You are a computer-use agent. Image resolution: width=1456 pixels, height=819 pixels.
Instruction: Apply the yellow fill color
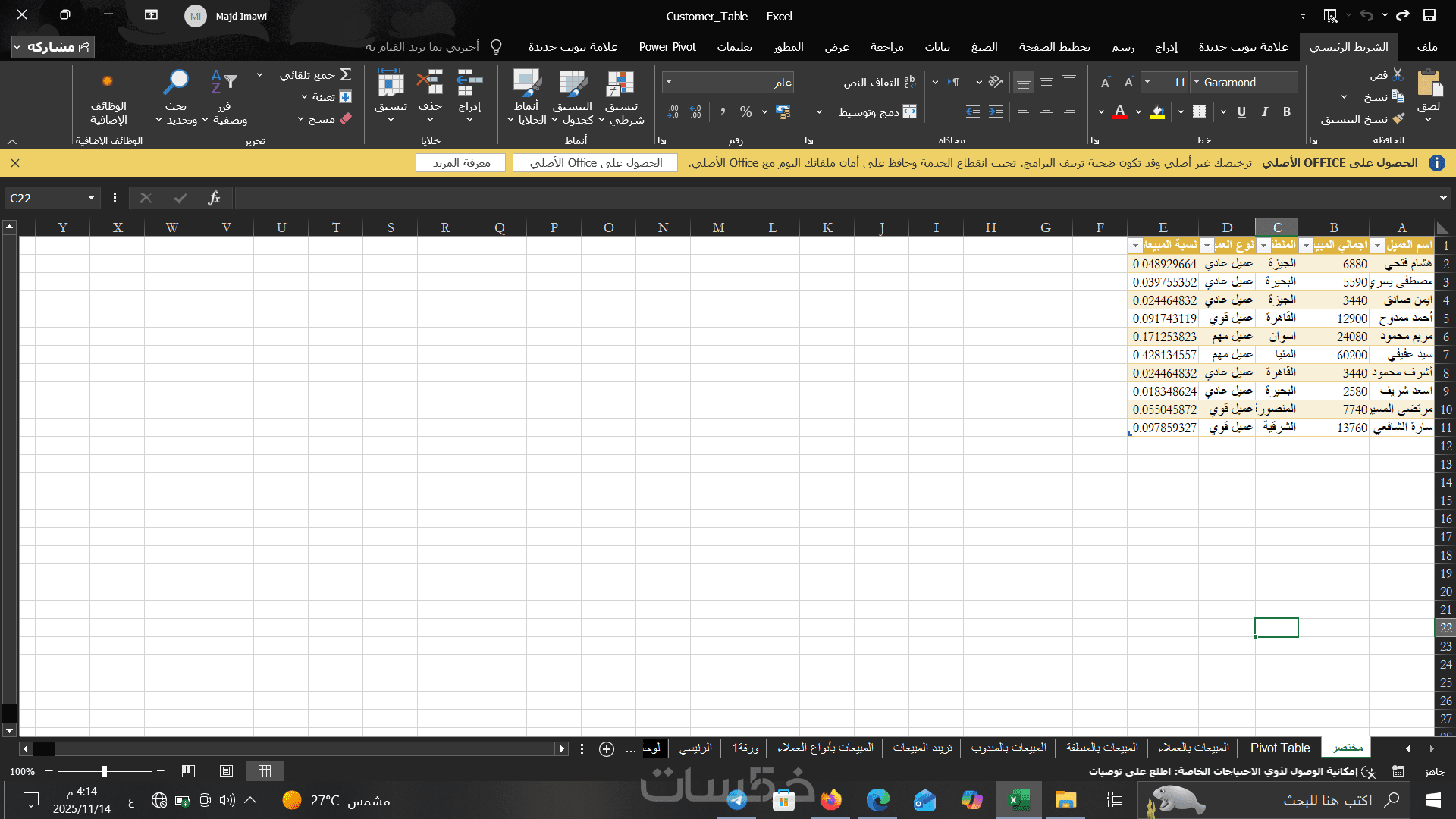click(1157, 112)
